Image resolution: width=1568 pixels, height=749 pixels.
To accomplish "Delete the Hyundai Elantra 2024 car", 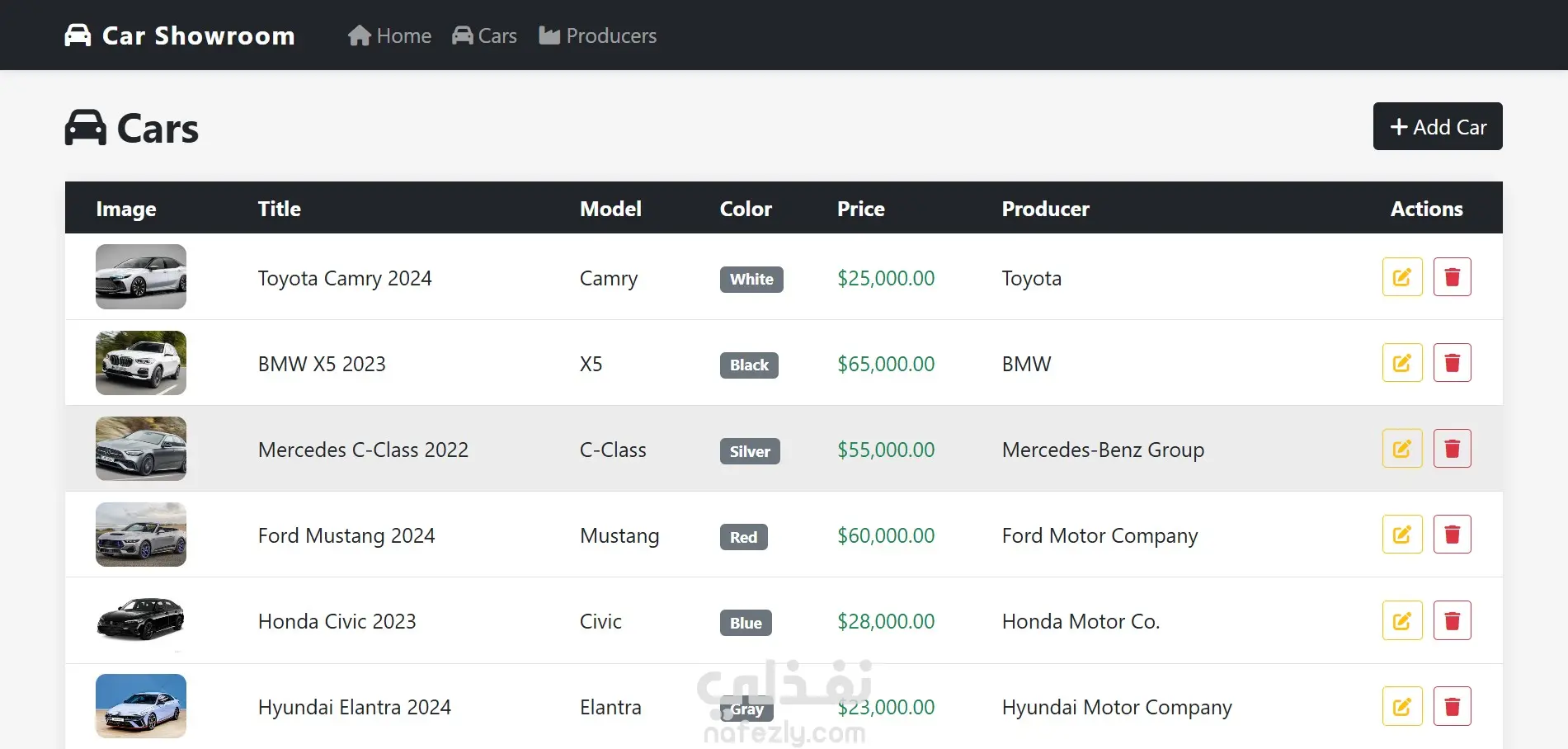I will click(1453, 706).
